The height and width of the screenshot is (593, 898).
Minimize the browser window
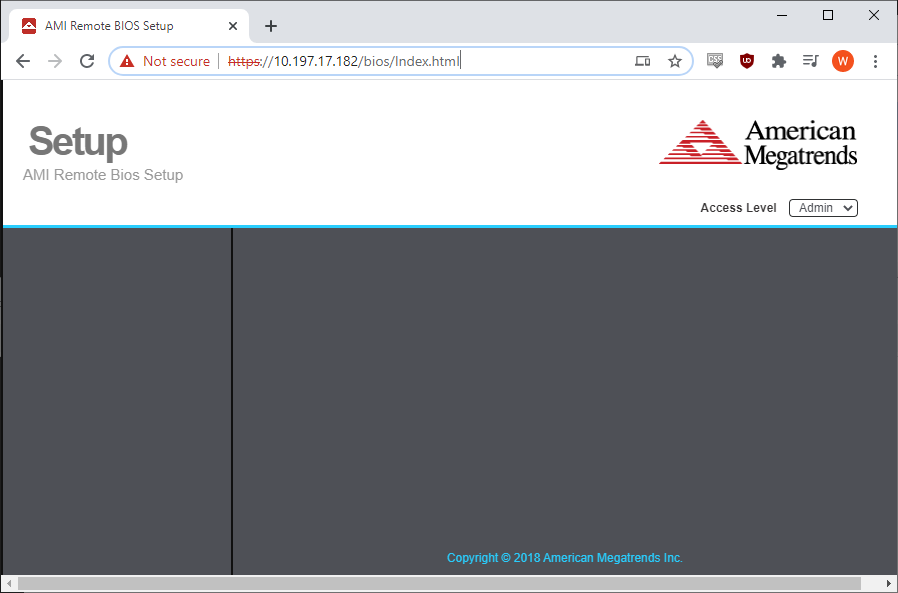[782, 15]
